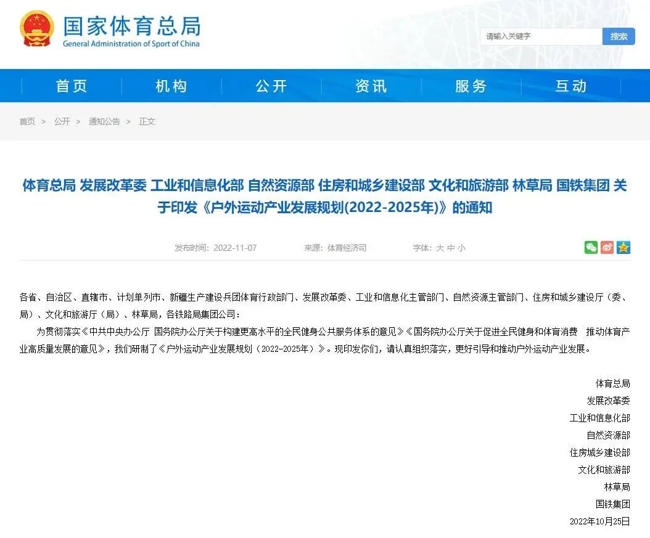This screenshot has height=538, width=650.
Task: Click 正文 in the breadcrumb
Action: click(147, 121)
